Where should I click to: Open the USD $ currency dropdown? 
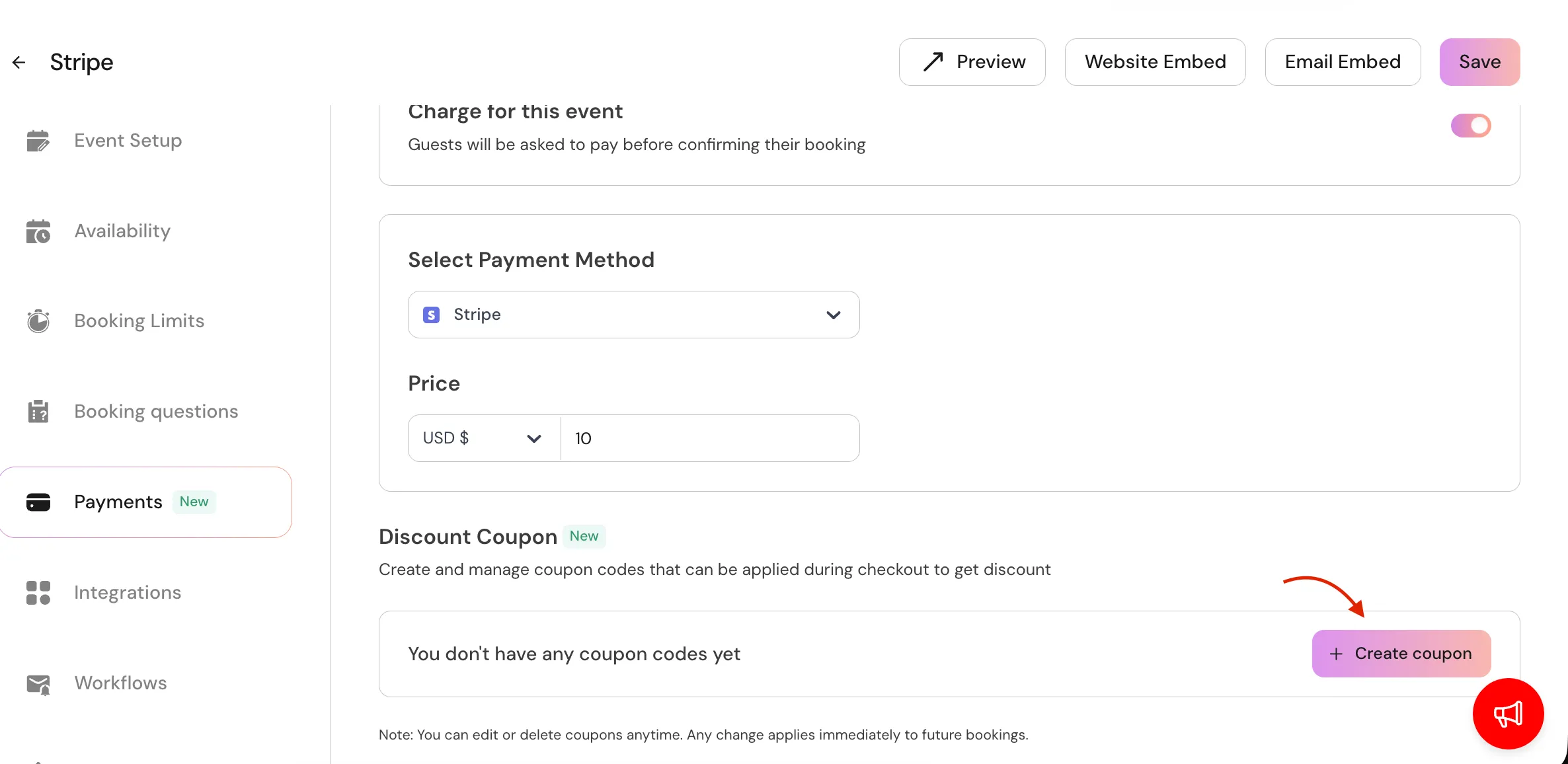[x=483, y=438]
